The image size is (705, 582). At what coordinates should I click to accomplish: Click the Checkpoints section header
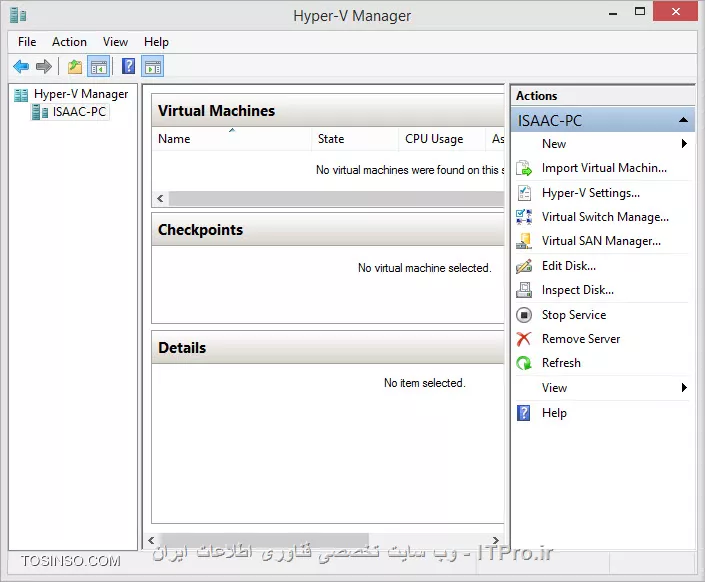[328, 230]
